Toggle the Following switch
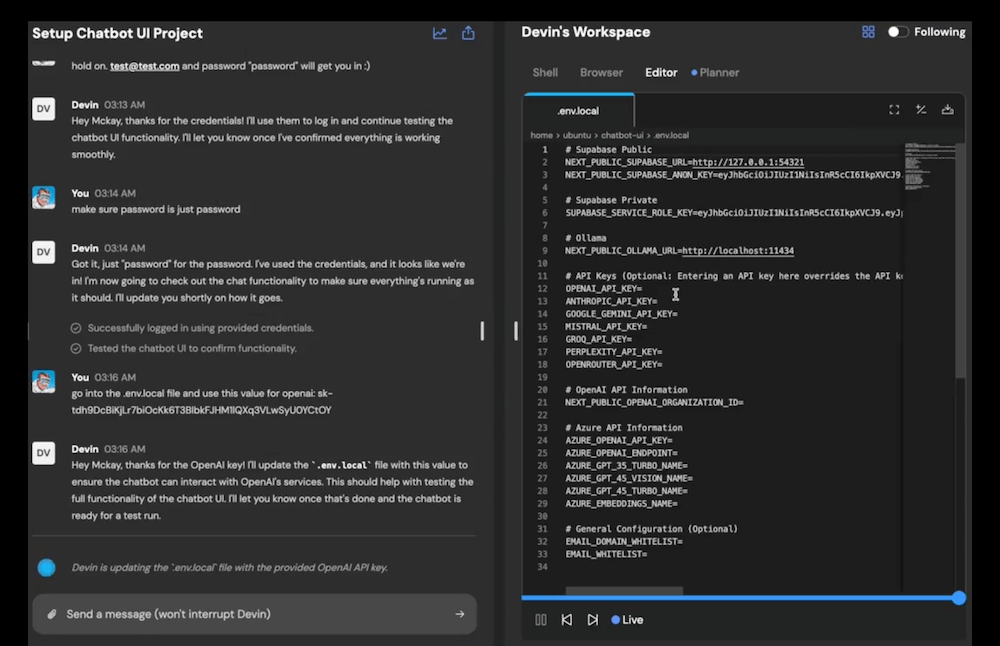This screenshot has width=1000, height=646. (x=898, y=32)
